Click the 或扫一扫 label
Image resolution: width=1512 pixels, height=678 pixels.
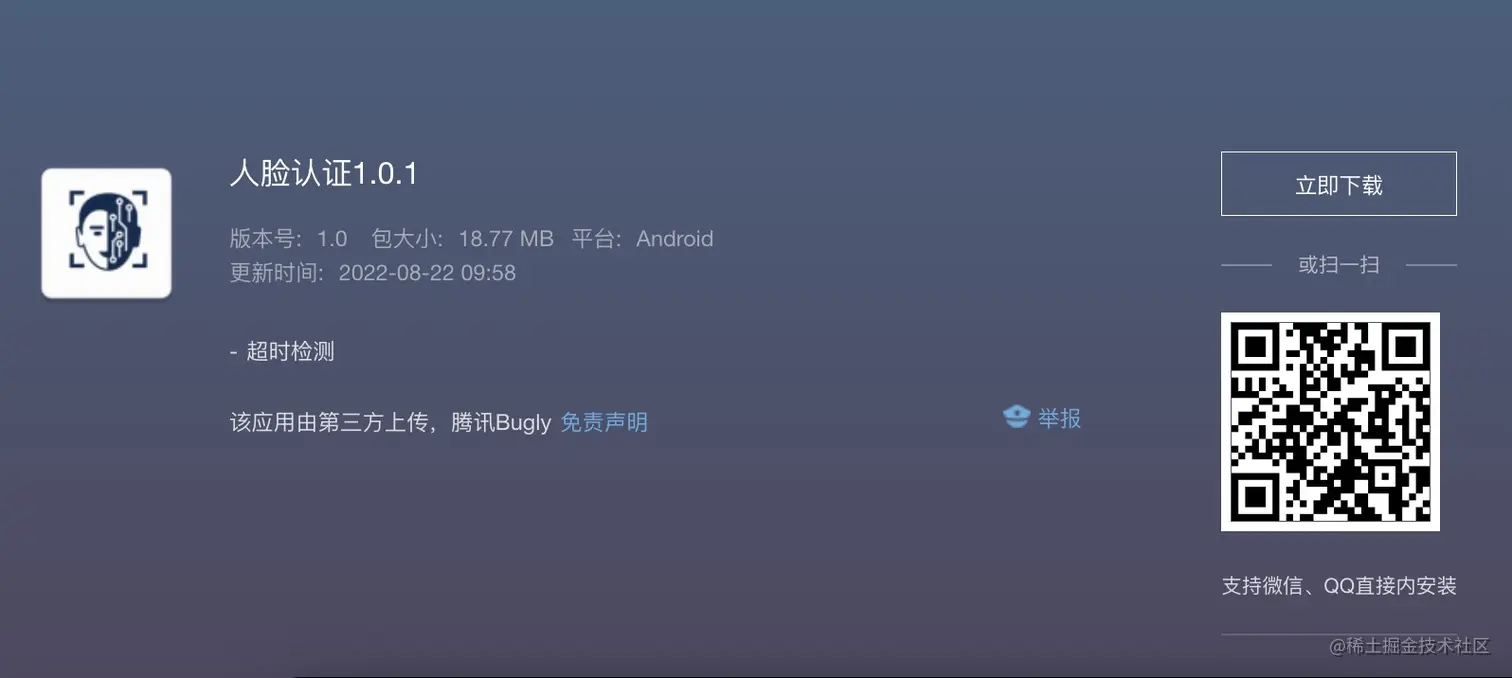pos(1338,265)
